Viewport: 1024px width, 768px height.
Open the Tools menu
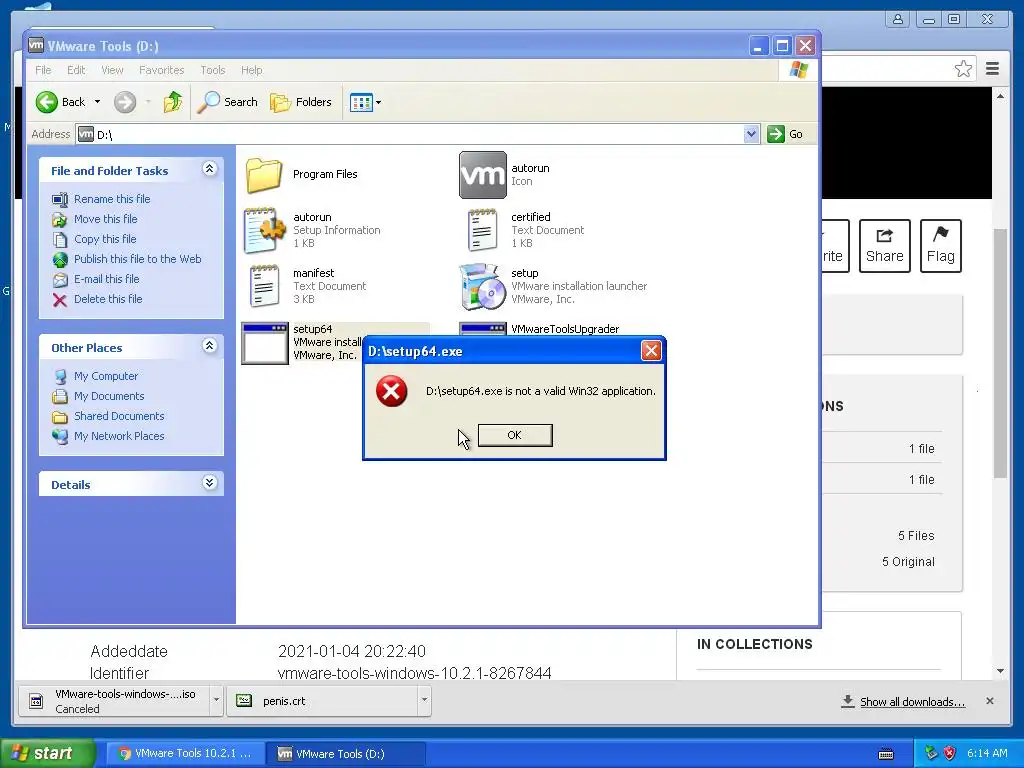click(213, 70)
